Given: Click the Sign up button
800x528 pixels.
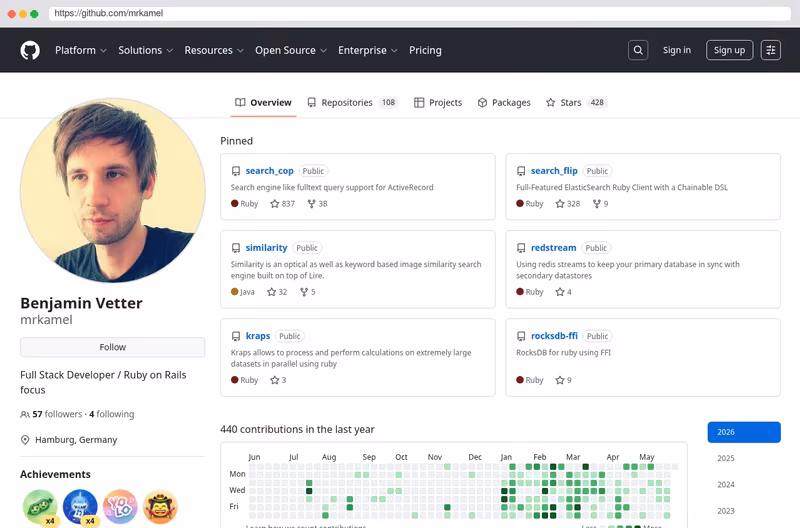Looking at the screenshot, I should coord(729,50).
